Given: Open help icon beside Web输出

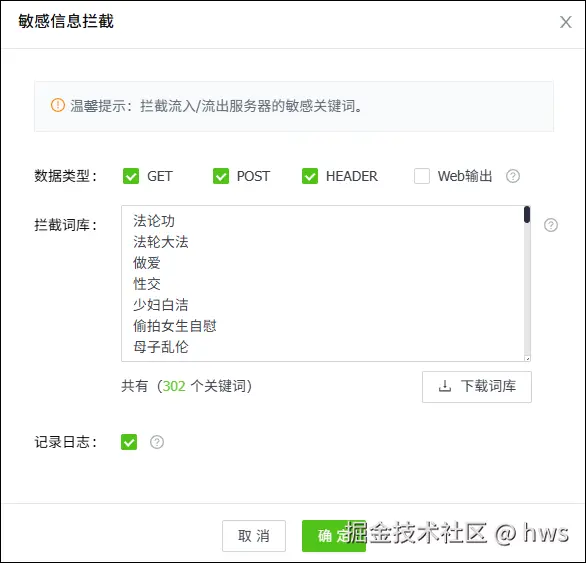Looking at the screenshot, I should tap(513, 176).
